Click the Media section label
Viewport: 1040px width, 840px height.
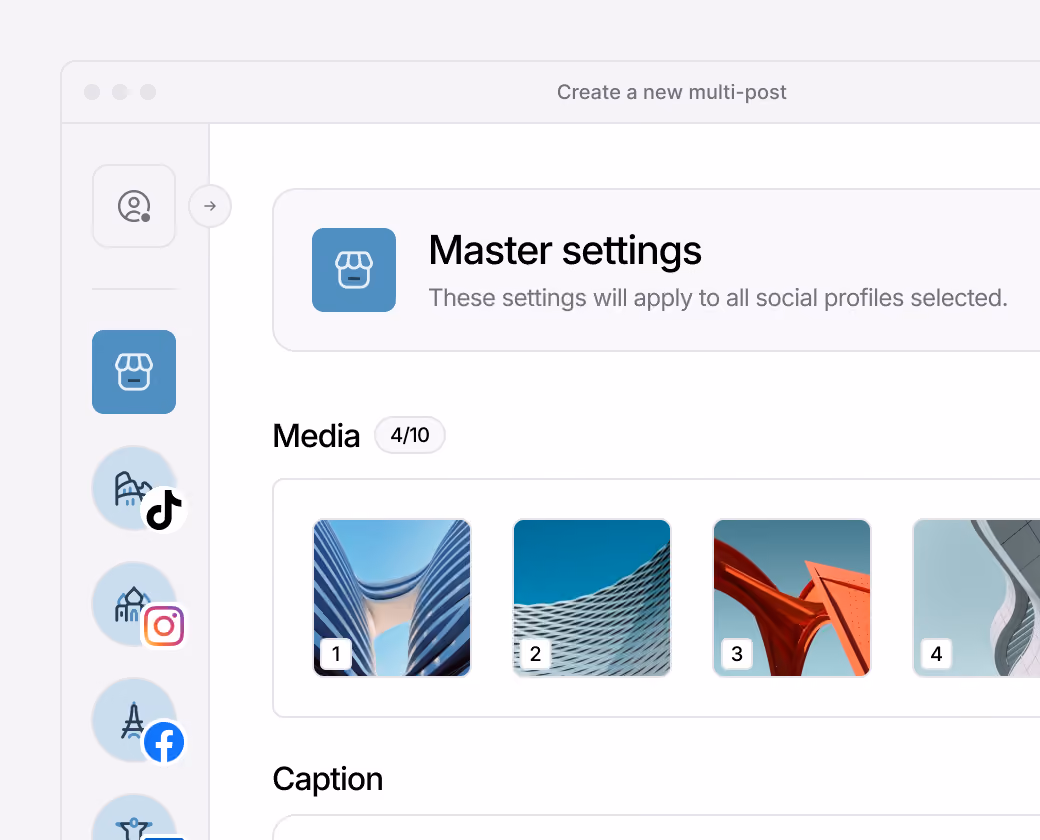[316, 436]
